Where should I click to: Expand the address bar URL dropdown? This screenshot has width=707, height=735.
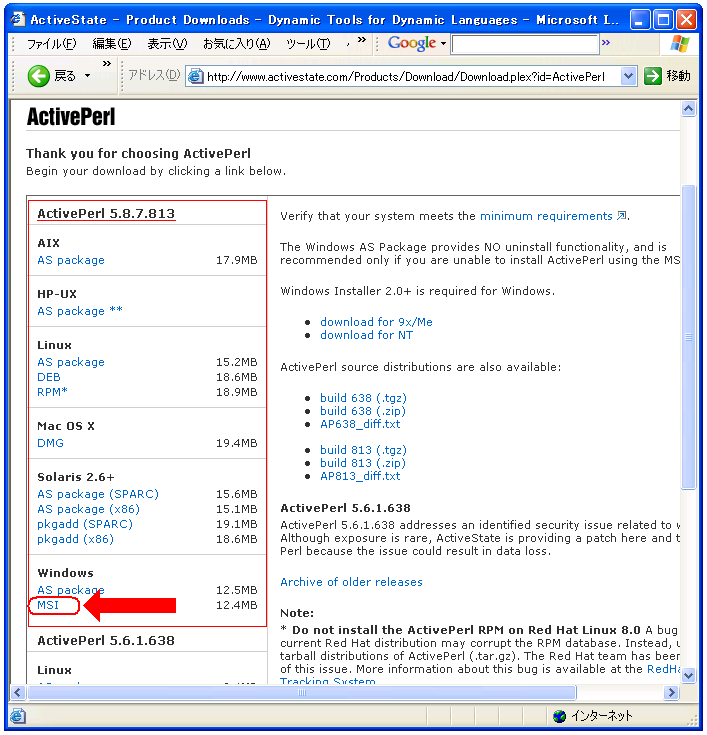[628, 76]
